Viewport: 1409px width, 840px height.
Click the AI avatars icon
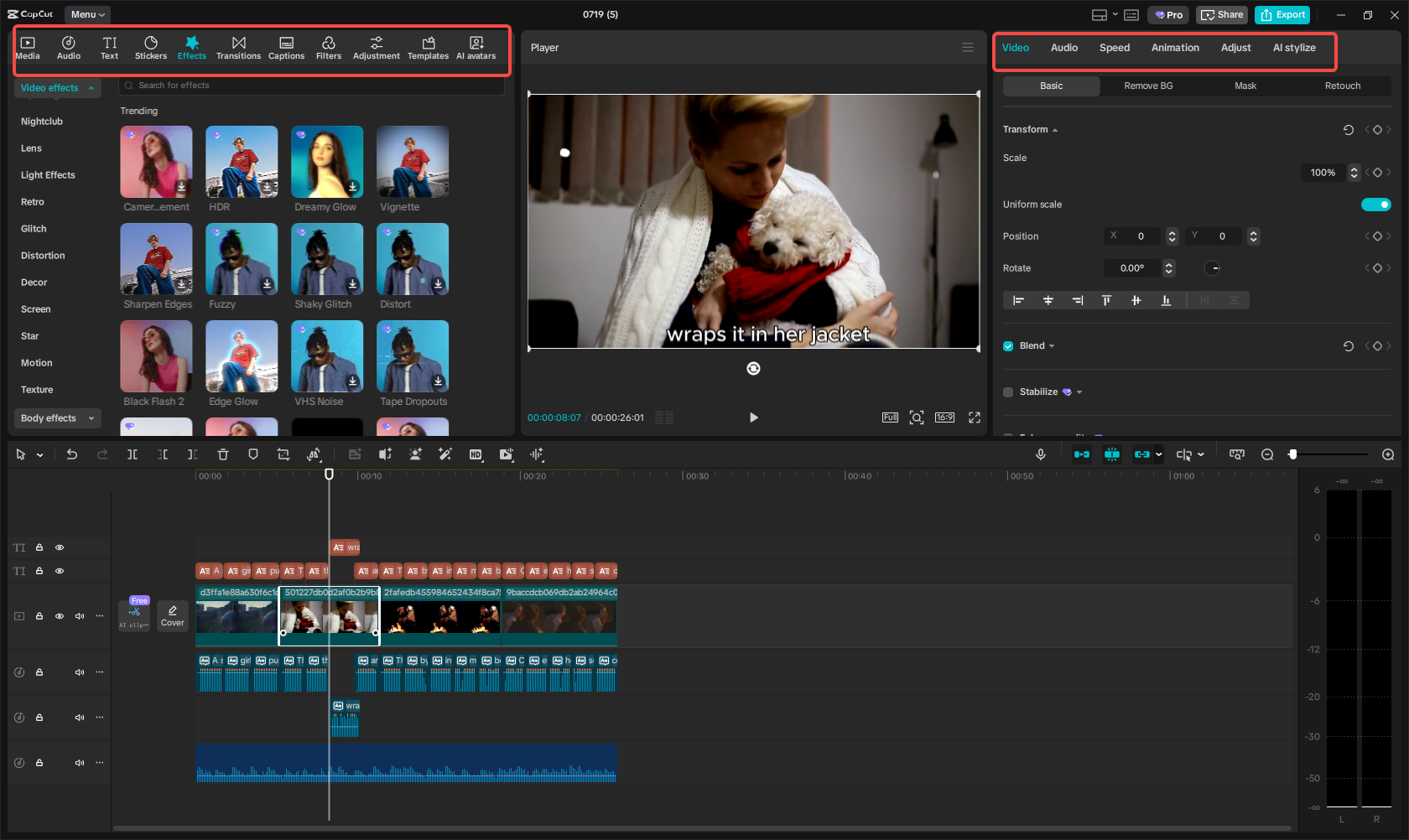pyautogui.click(x=476, y=46)
